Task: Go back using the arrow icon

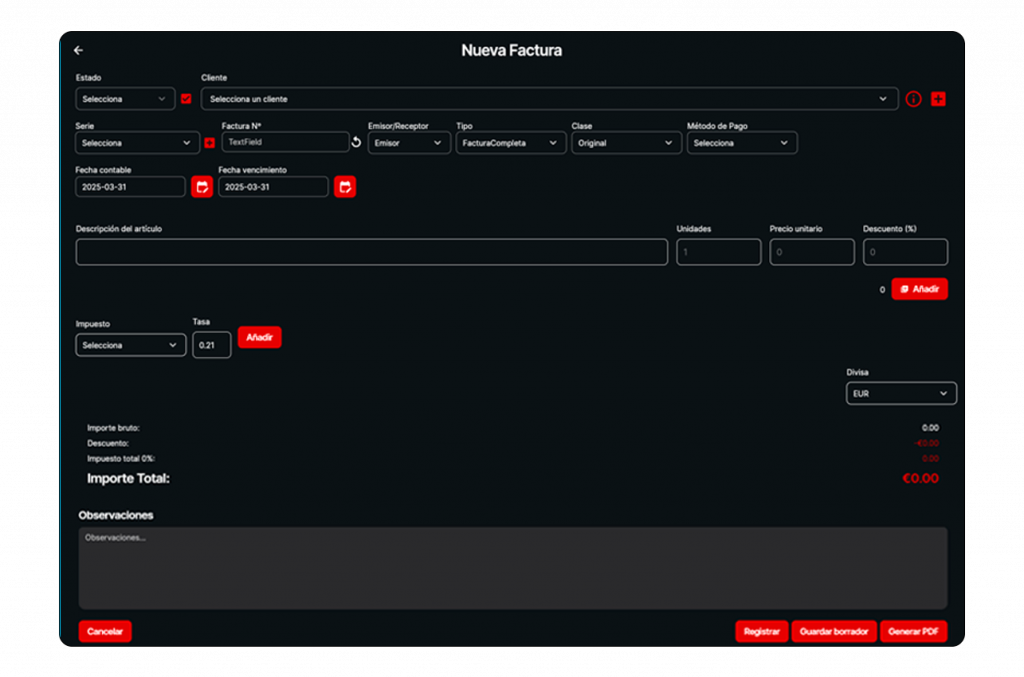Action: tap(79, 50)
